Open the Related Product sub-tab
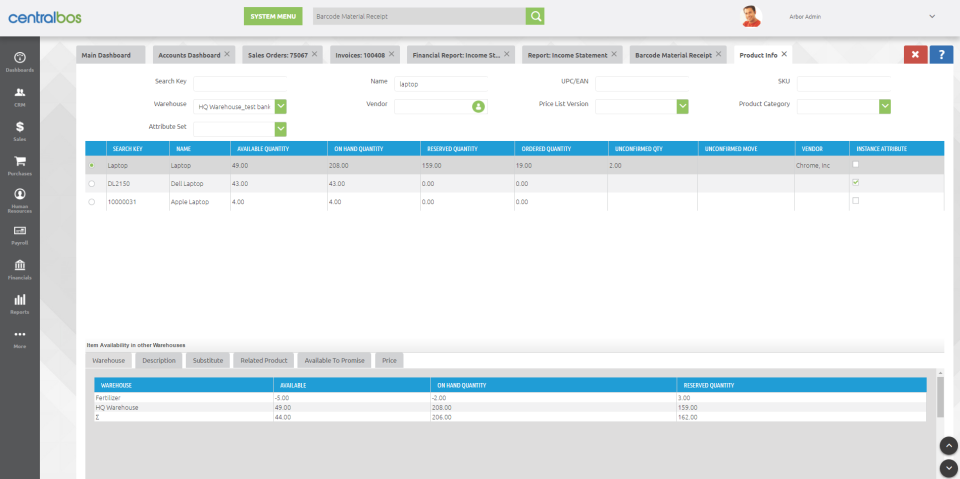This screenshot has width=960, height=479. click(264, 360)
